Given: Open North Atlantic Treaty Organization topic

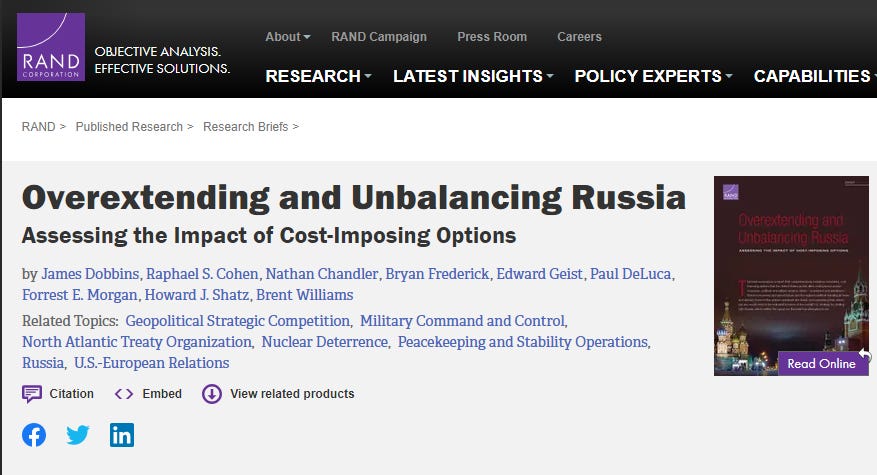Looking at the screenshot, I should 137,342.
